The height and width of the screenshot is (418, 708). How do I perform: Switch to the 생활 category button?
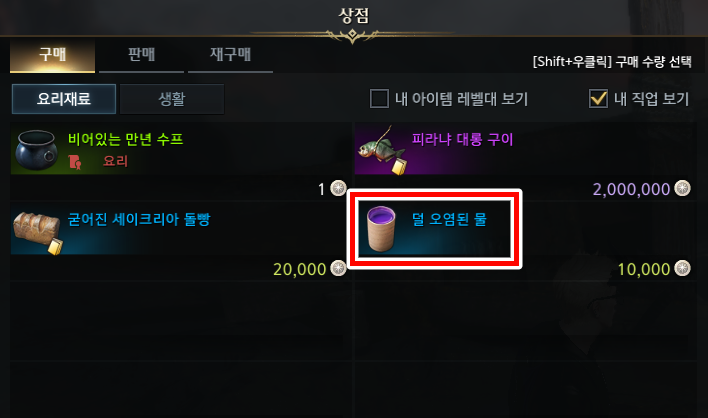pyautogui.click(x=172, y=99)
